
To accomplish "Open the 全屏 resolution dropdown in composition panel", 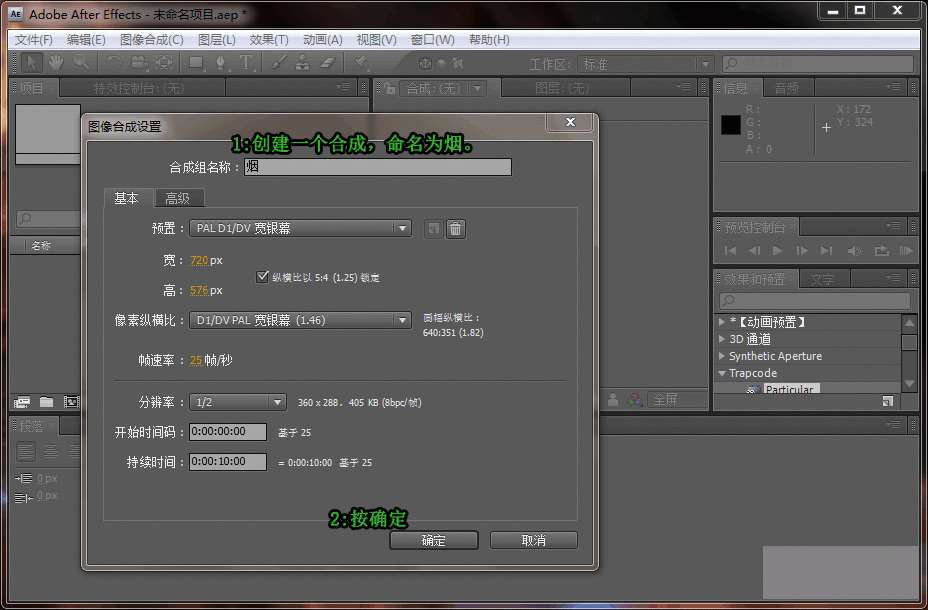I will [677, 400].
